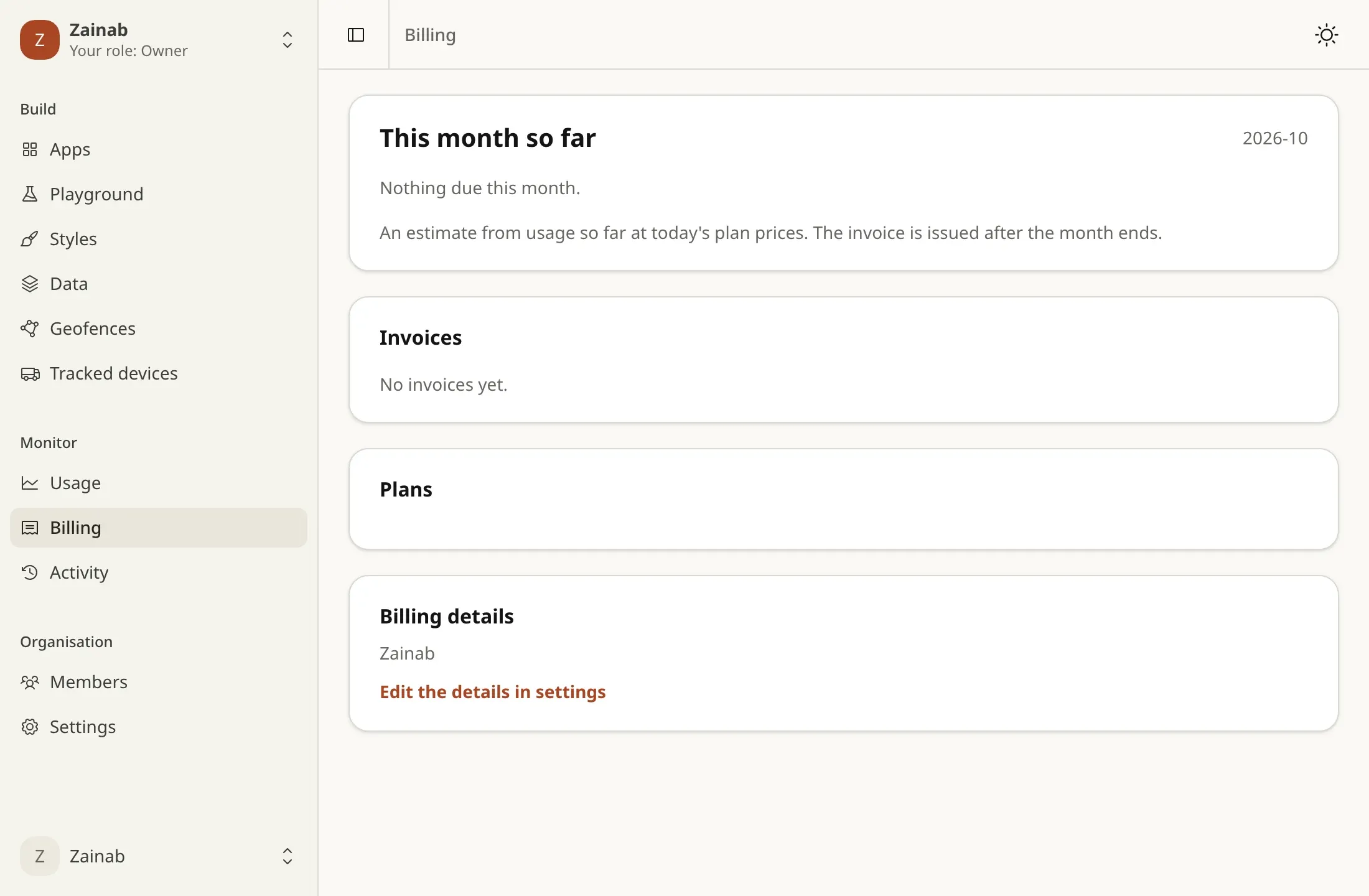This screenshot has width=1369, height=896.
Task: Open the Styles section
Action: click(x=159, y=239)
